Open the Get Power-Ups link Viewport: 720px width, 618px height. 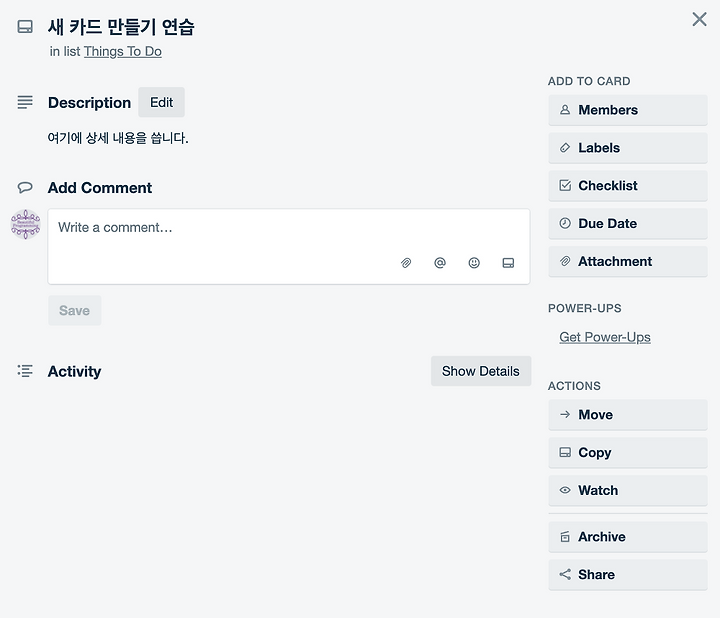coord(605,337)
